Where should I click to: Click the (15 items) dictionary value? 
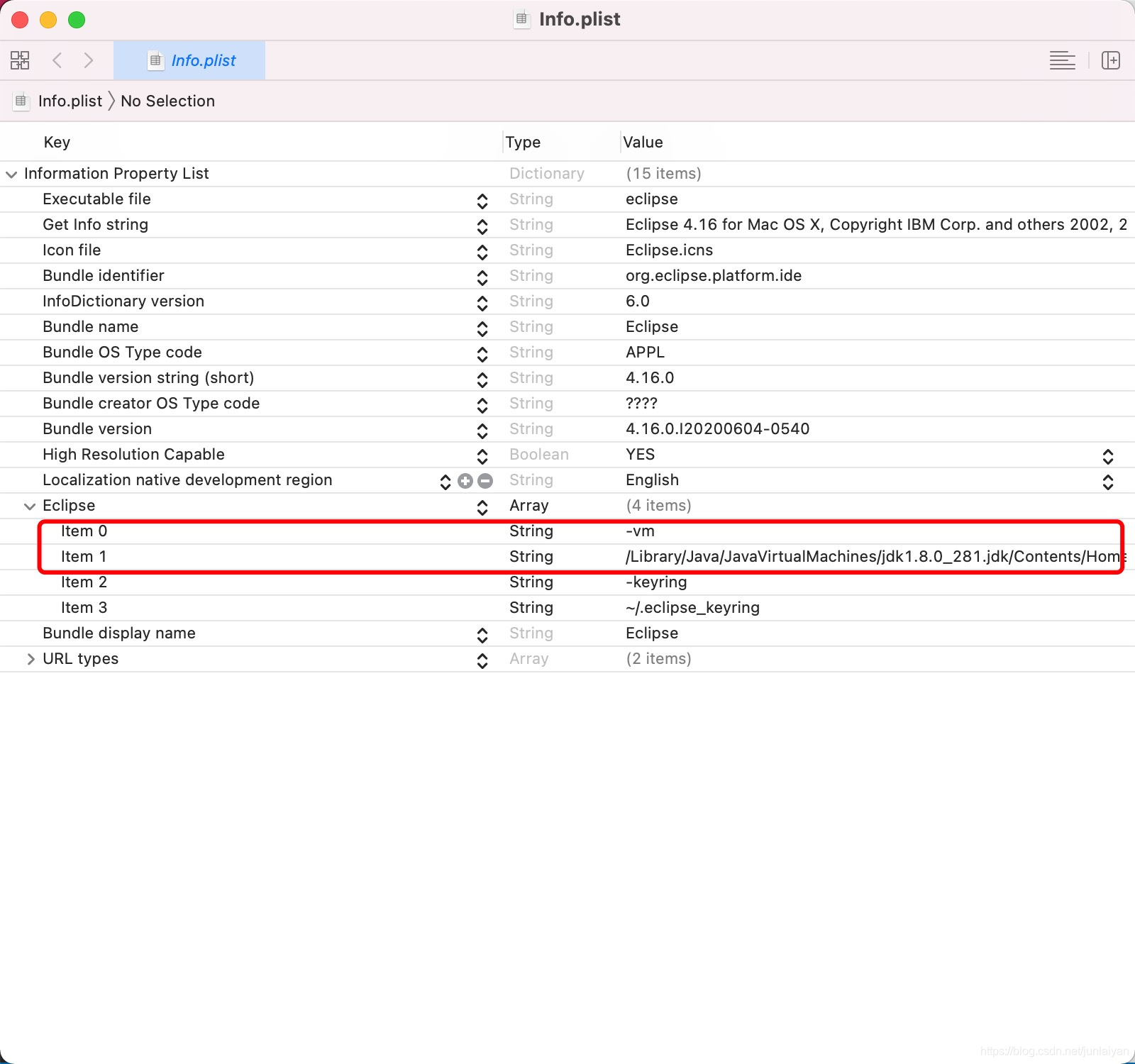click(663, 174)
